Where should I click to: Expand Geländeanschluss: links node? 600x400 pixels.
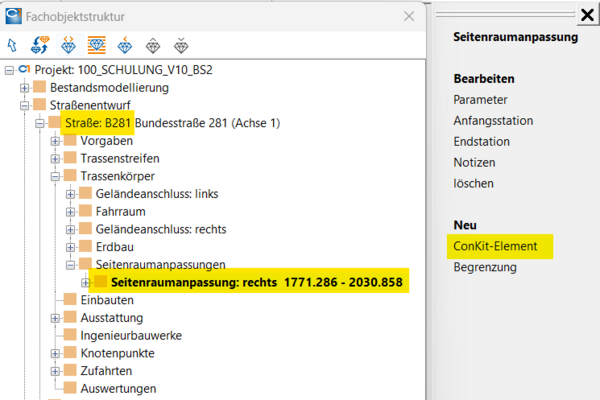tap(70, 194)
